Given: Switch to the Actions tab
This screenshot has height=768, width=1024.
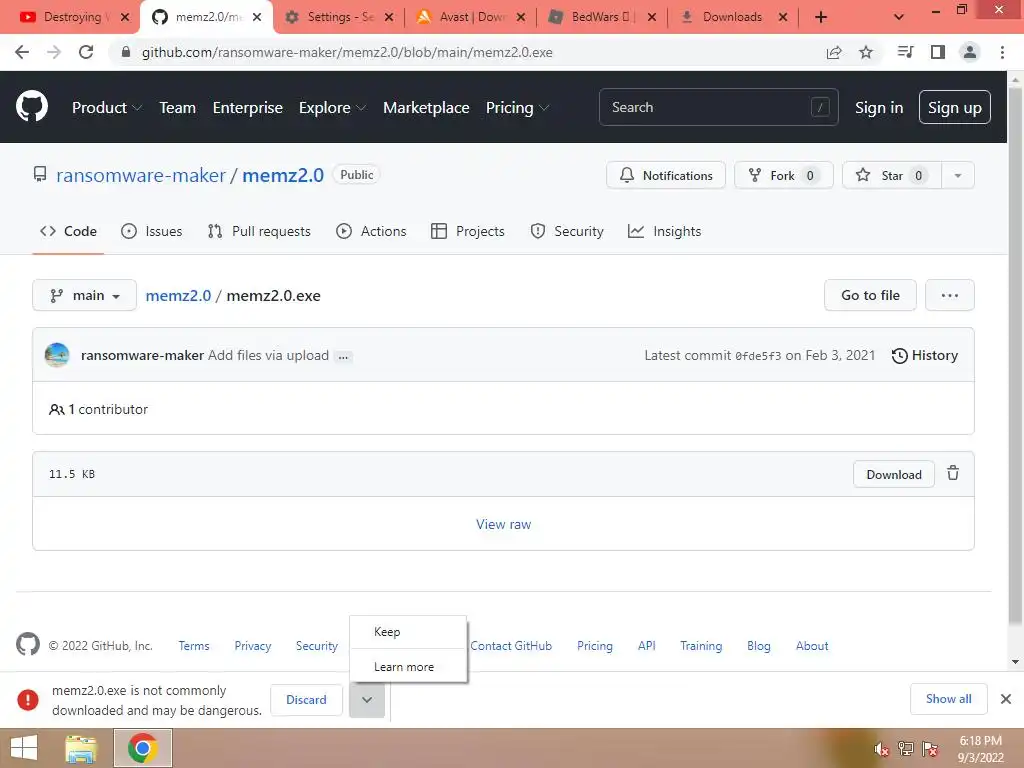Looking at the screenshot, I should pyautogui.click(x=371, y=231).
